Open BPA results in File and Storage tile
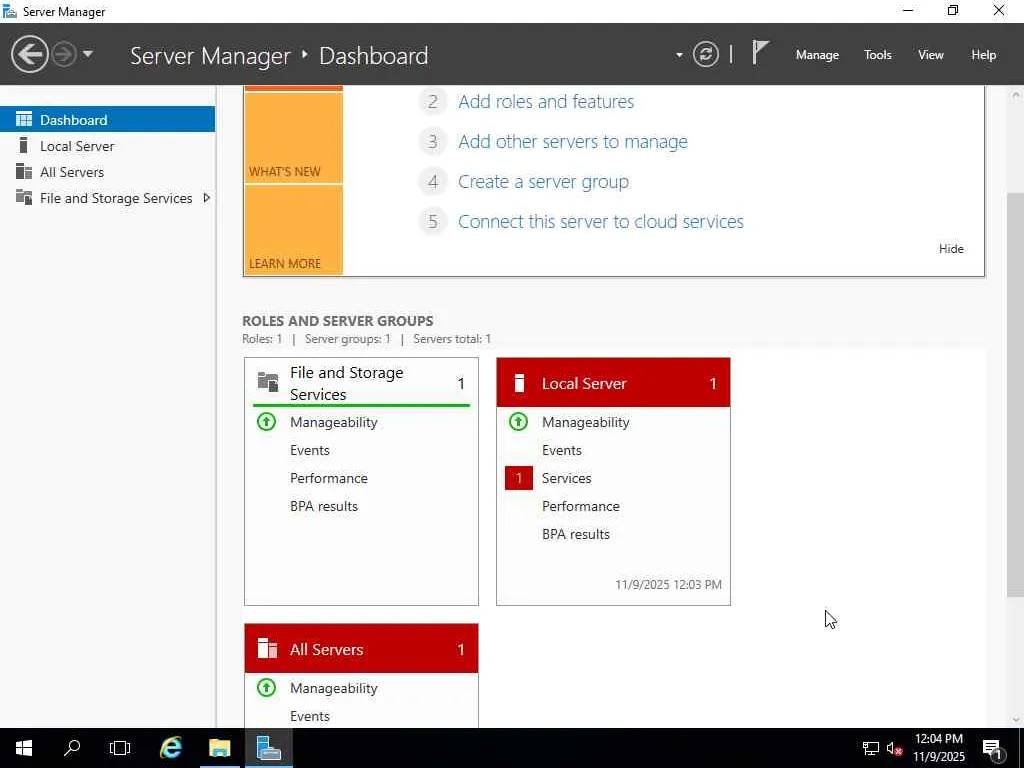This screenshot has width=1024, height=768. click(324, 507)
